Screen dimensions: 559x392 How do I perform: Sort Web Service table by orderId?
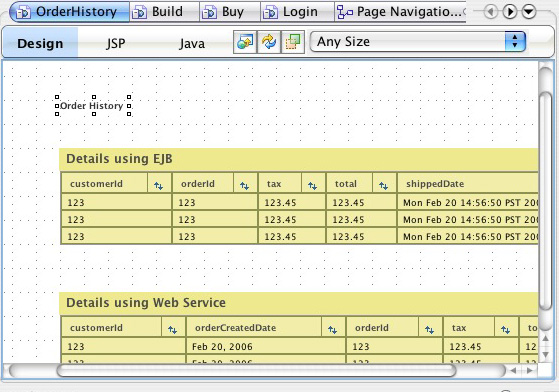pyautogui.click(x=430, y=330)
